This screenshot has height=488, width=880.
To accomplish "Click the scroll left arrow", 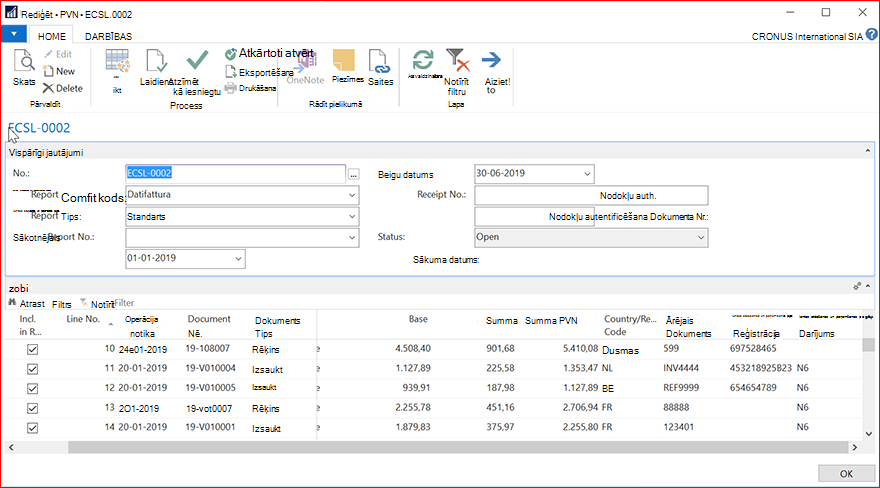I will (x=11, y=447).
